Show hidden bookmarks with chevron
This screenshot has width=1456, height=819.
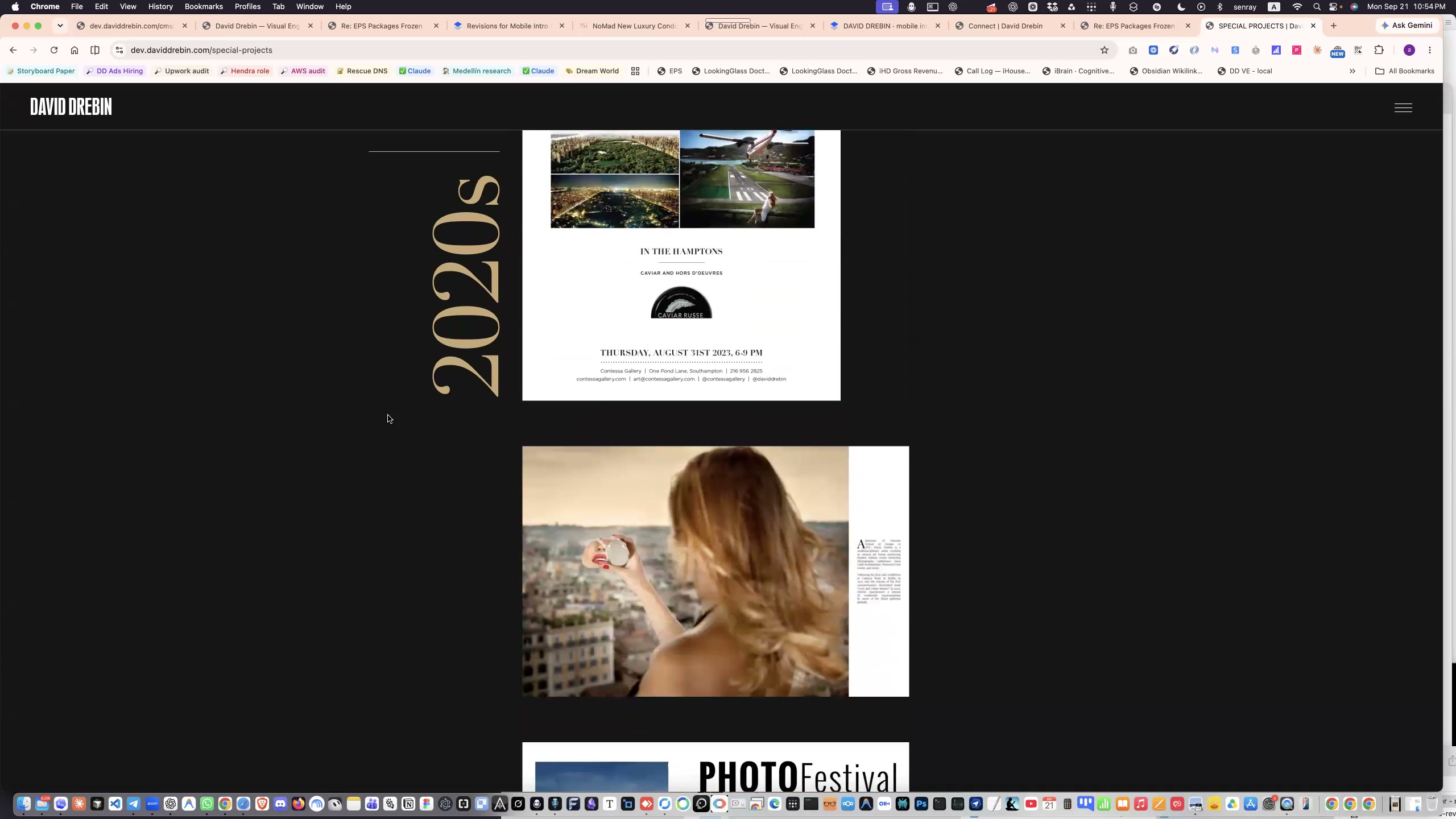pyautogui.click(x=1352, y=71)
